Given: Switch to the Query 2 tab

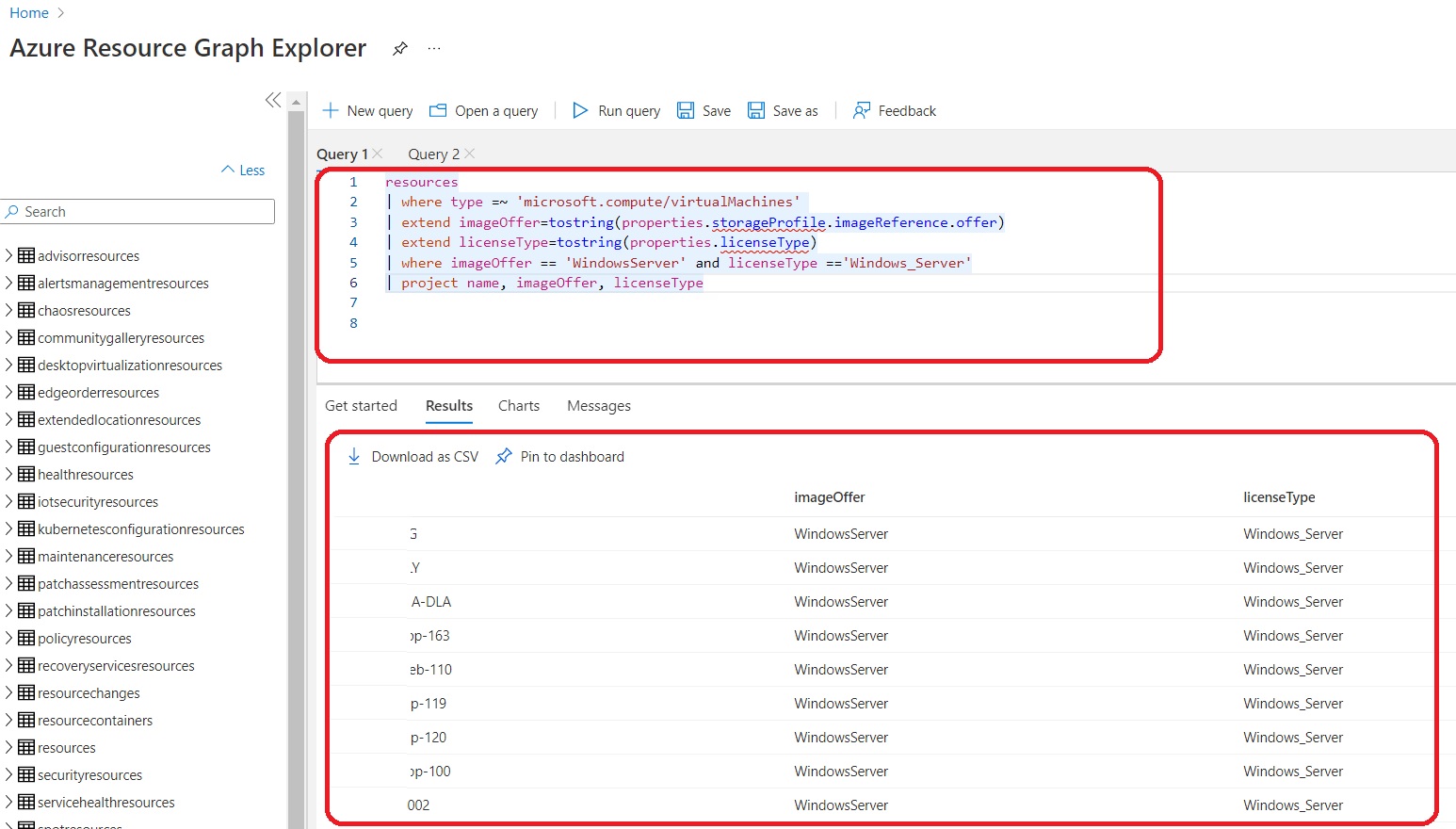Looking at the screenshot, I should (x=433, y=154).
